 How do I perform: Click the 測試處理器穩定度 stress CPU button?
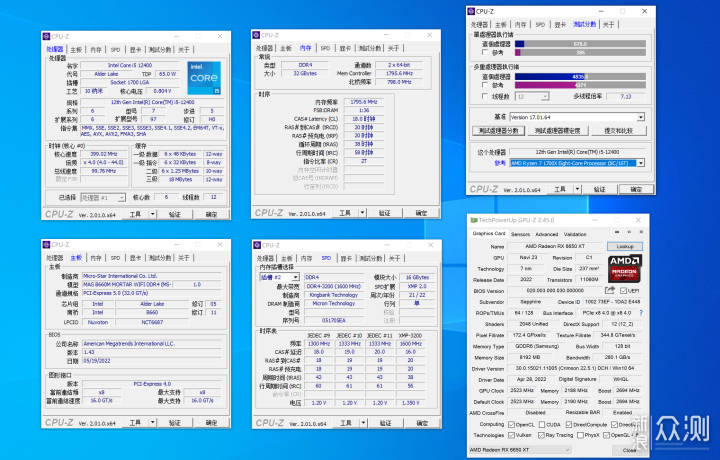point(557,131)
